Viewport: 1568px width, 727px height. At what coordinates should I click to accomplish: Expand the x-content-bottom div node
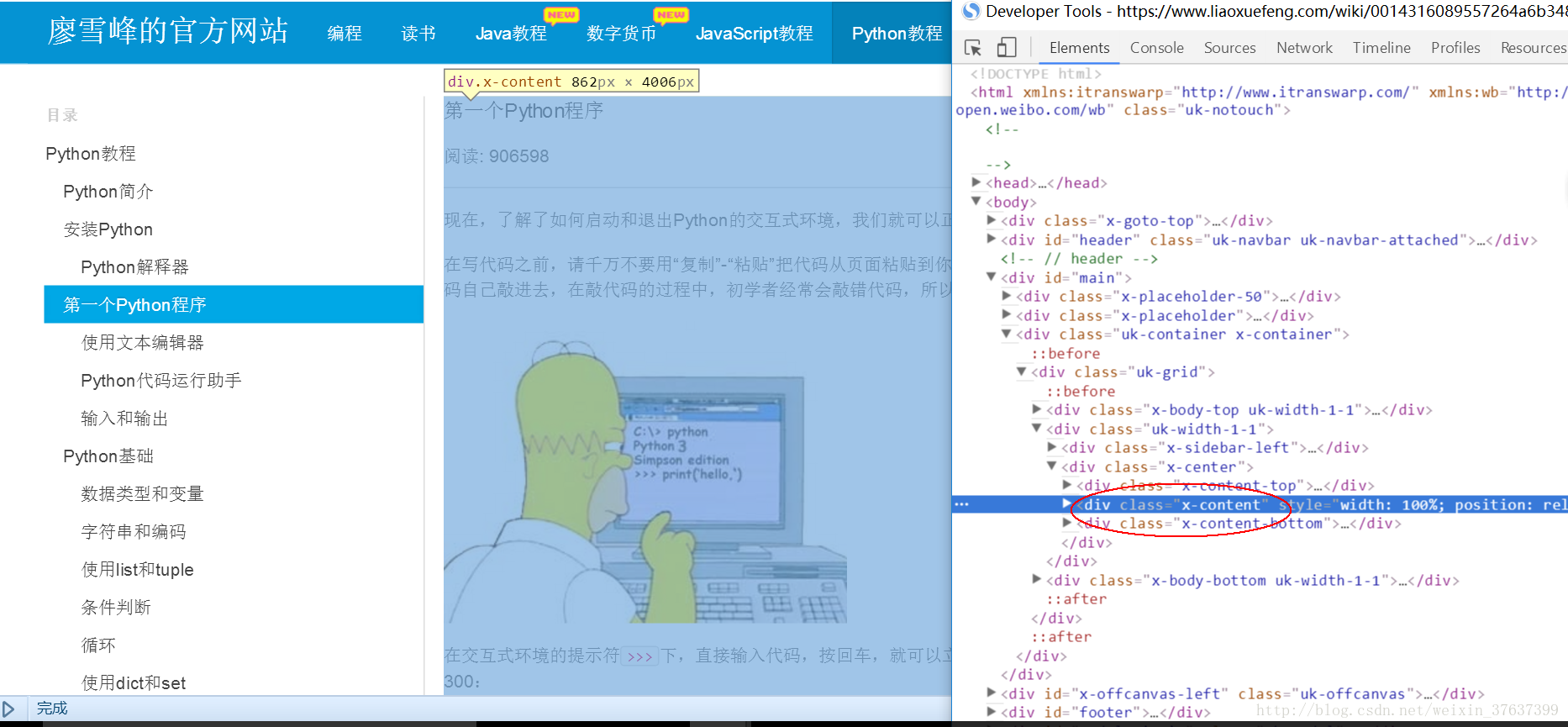[x=1067, y=523]
